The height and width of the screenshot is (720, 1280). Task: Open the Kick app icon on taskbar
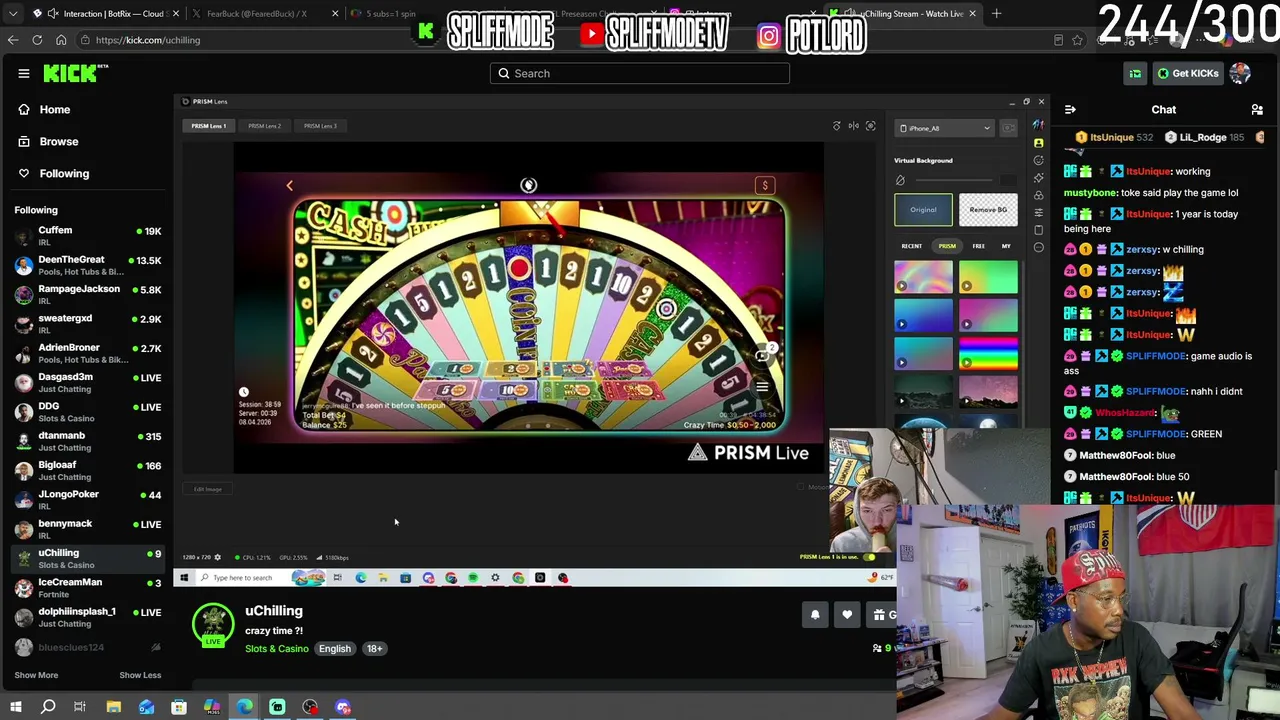277,707
